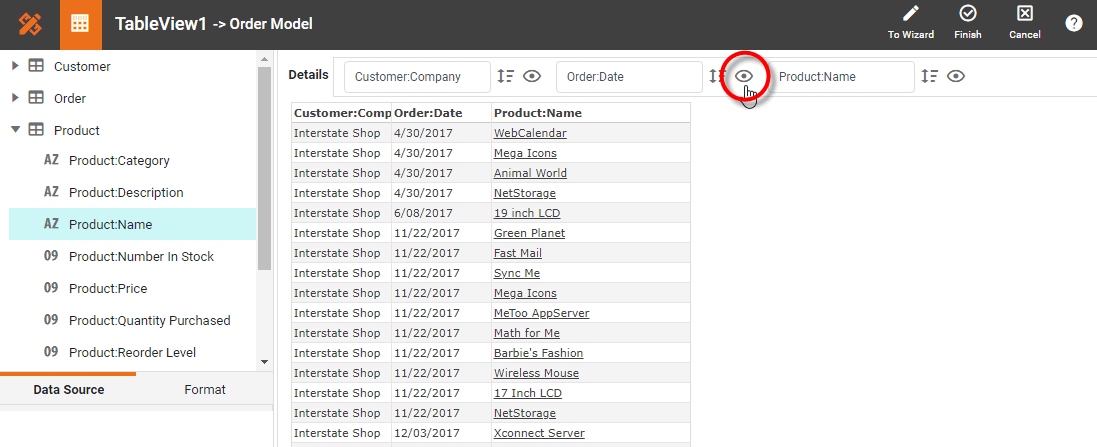Expand the Customer tree node
Viewport: 1097px width, 447px height.
pyautogui.click(x=15, y=66)
